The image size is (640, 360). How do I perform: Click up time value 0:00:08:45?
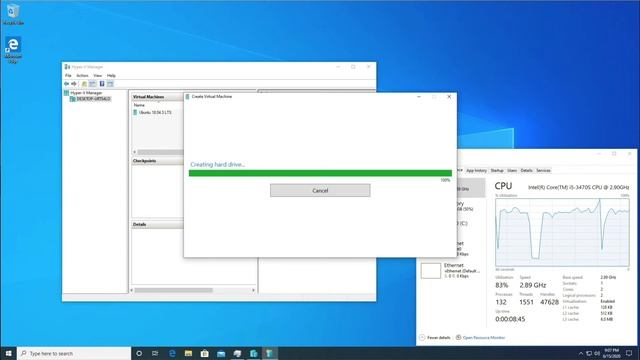510,319
